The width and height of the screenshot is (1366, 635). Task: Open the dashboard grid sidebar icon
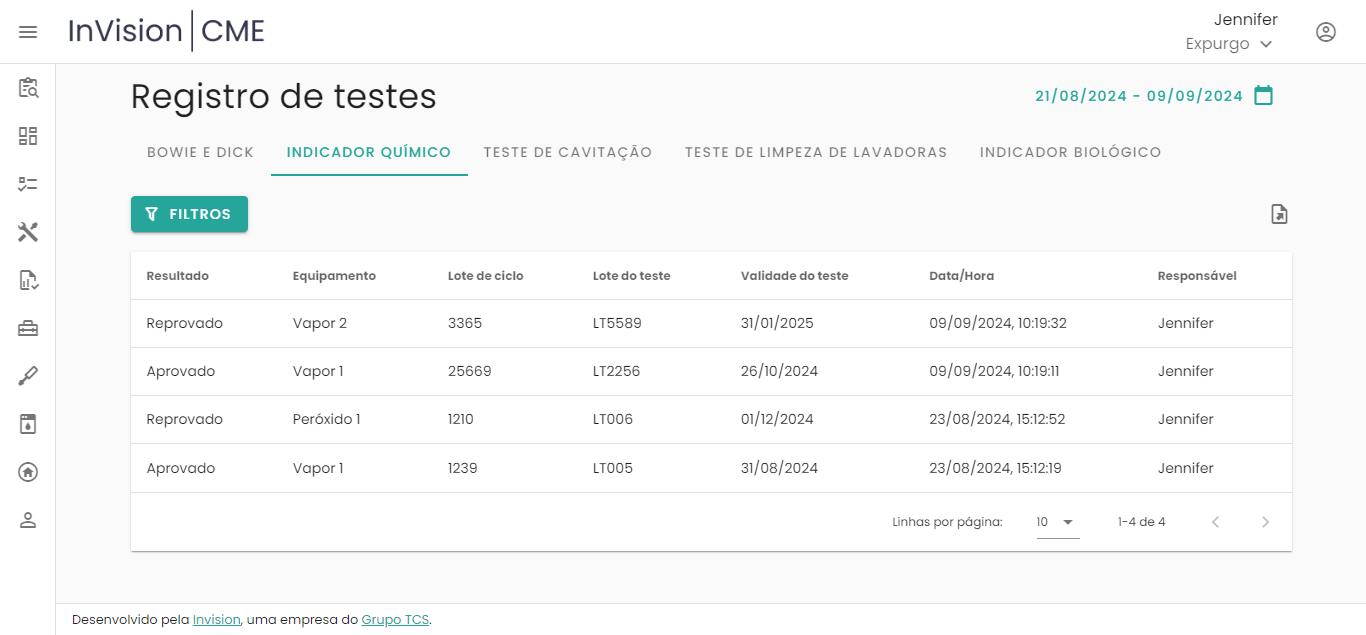[28, 136]
